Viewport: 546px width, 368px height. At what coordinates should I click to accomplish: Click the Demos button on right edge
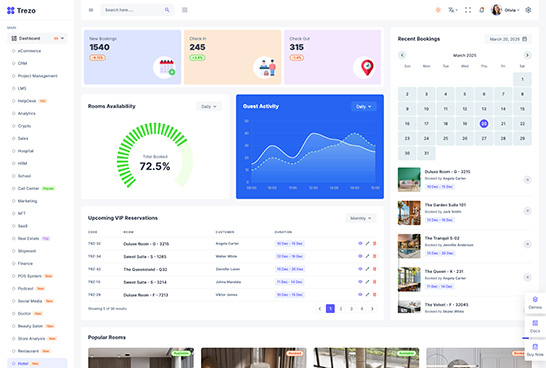[x=535, y=303]
